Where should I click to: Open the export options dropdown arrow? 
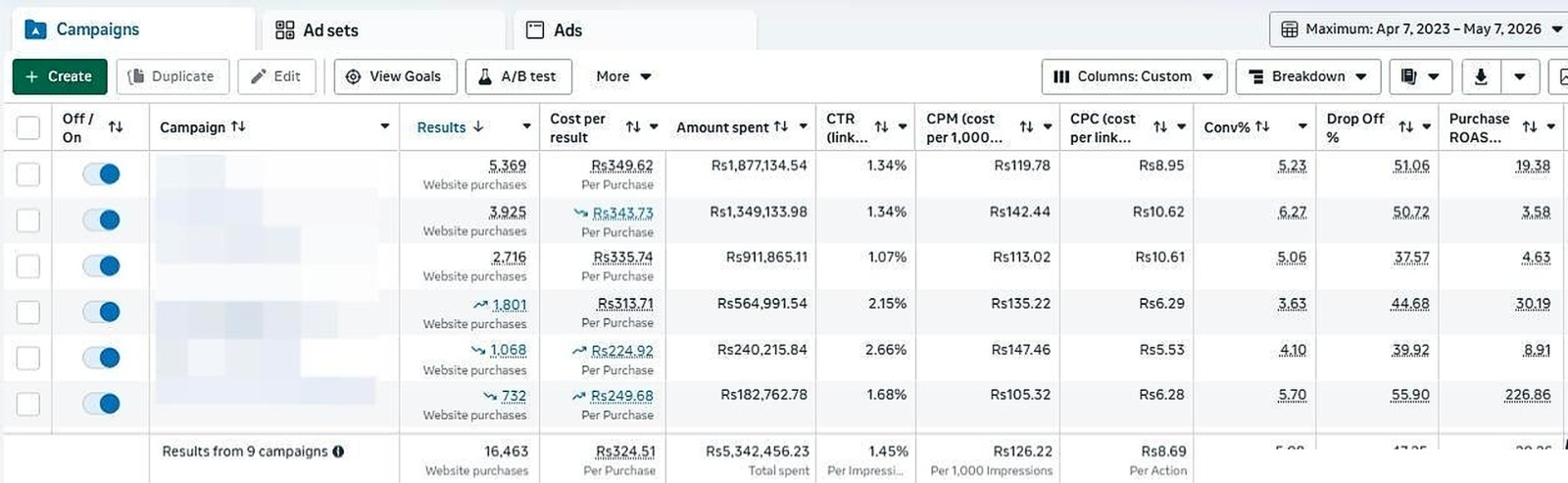(x=1520, y=76)
